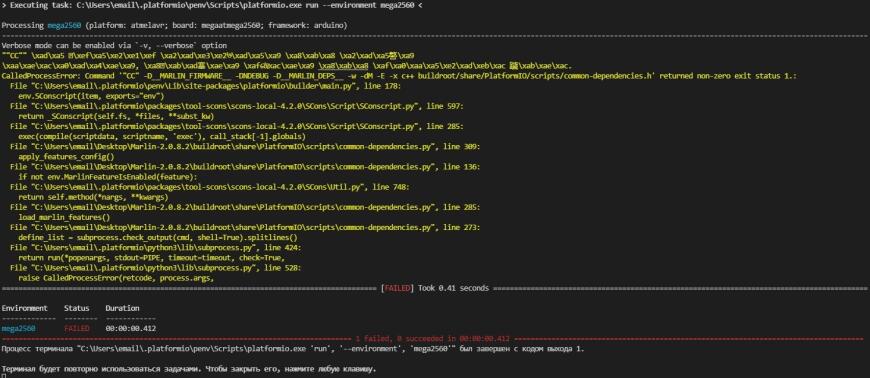
Task: Open the subprocess.py line 424 file link
Action: [x=155, y=247]
